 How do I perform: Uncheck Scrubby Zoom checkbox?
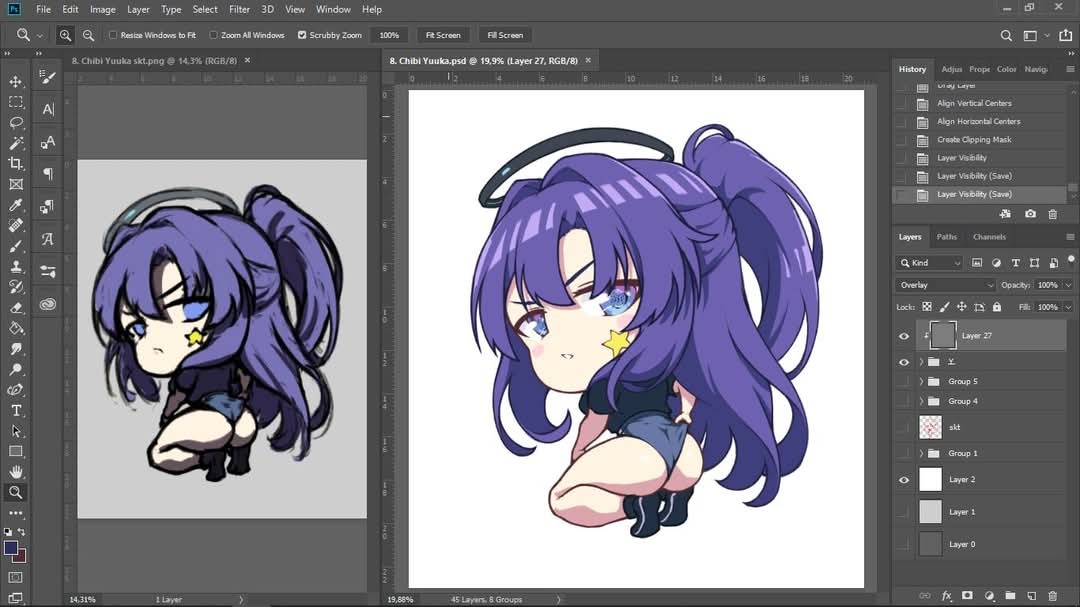pos(302,35)
